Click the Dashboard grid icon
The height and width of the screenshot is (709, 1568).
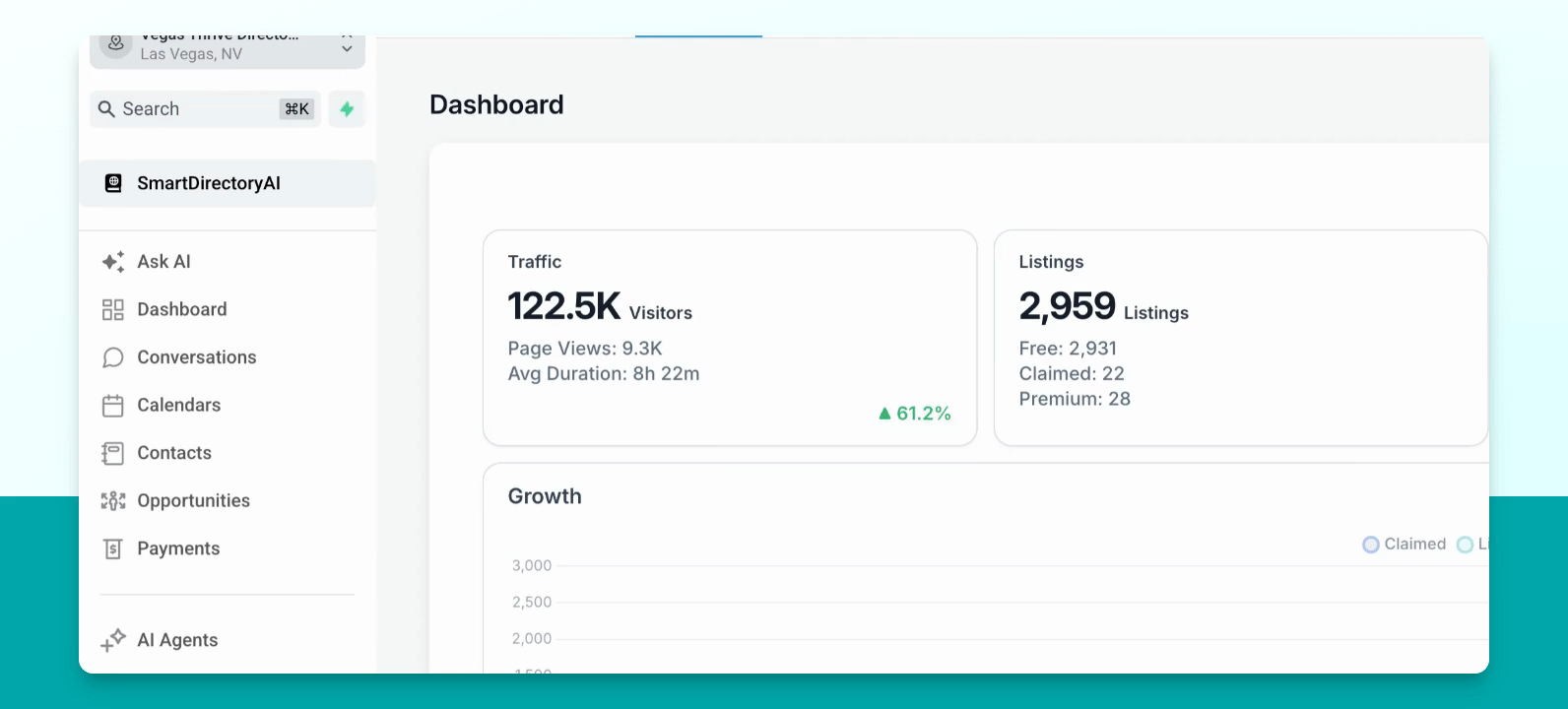113,310
